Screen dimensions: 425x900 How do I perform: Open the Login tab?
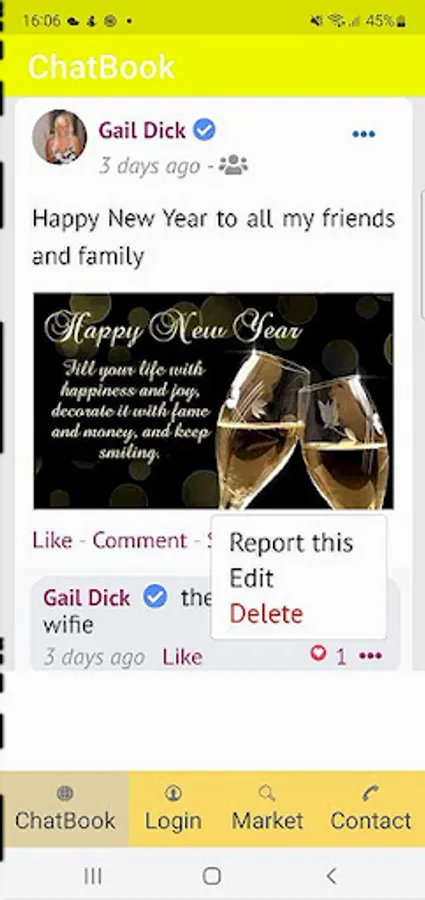[x=173, y=809]
